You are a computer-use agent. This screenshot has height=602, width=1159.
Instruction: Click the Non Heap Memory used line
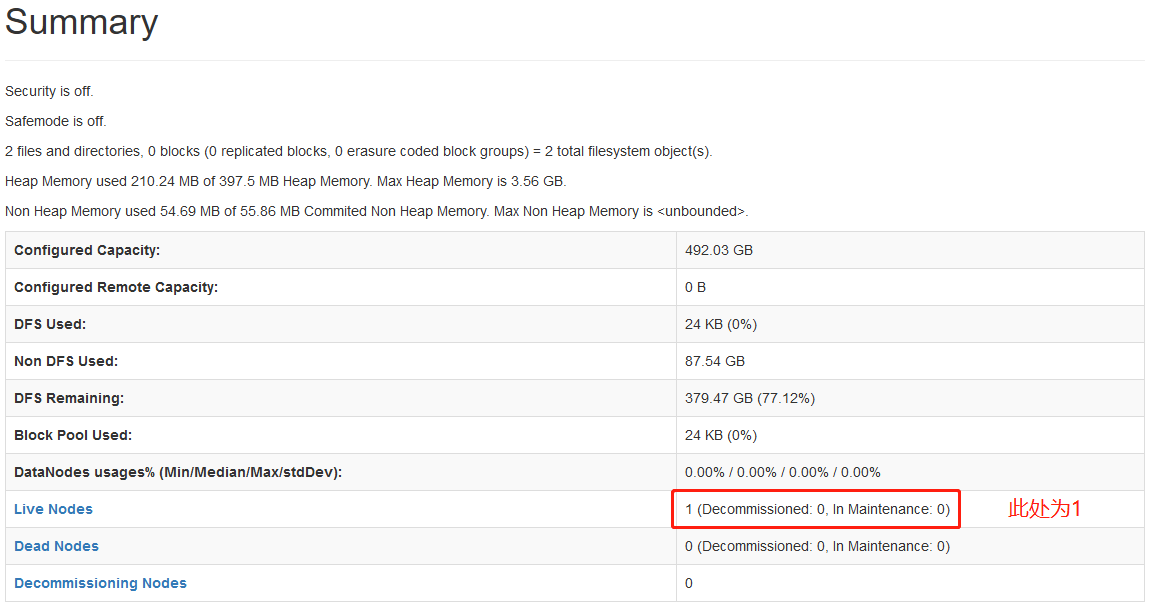(376, 212)
